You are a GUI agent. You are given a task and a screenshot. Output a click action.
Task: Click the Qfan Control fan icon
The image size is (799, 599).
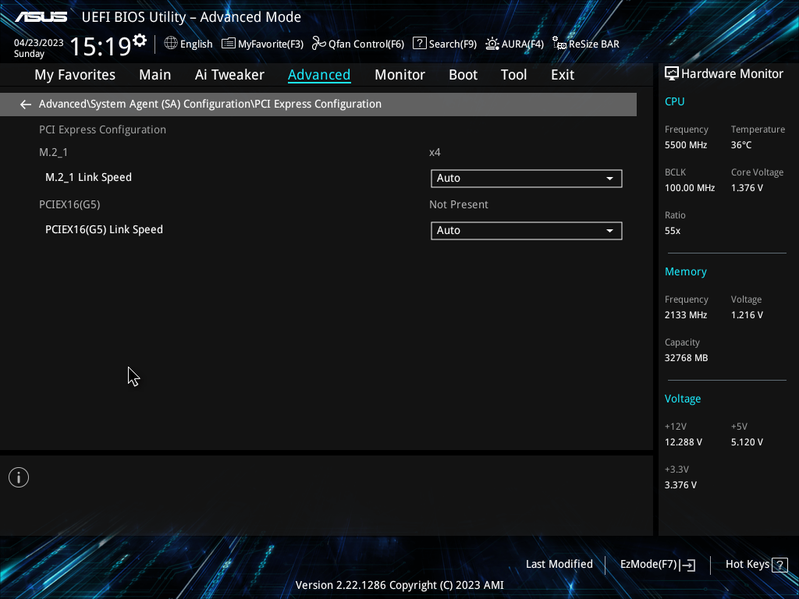point(319,43)
